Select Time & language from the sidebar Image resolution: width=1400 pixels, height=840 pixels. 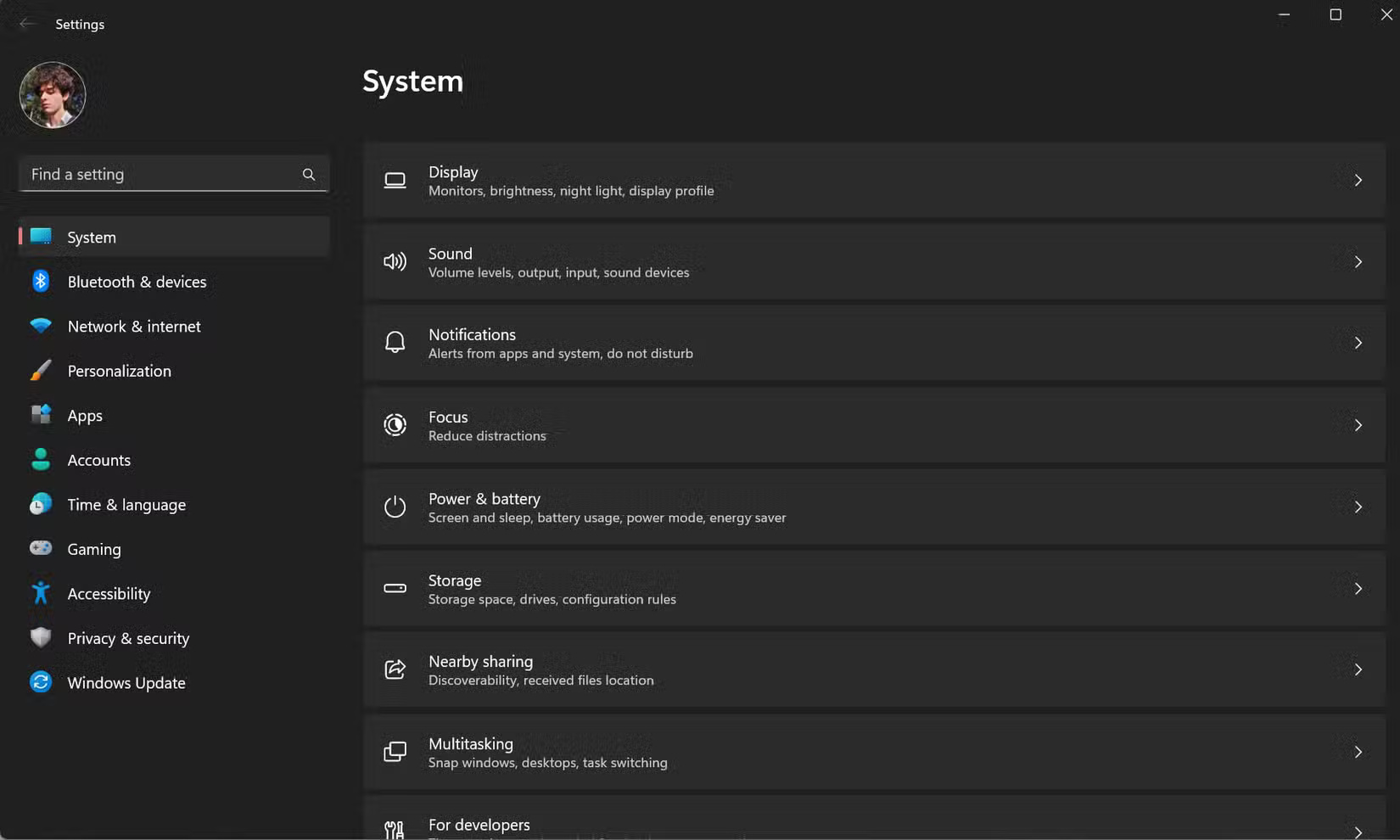tap(126, 504)
